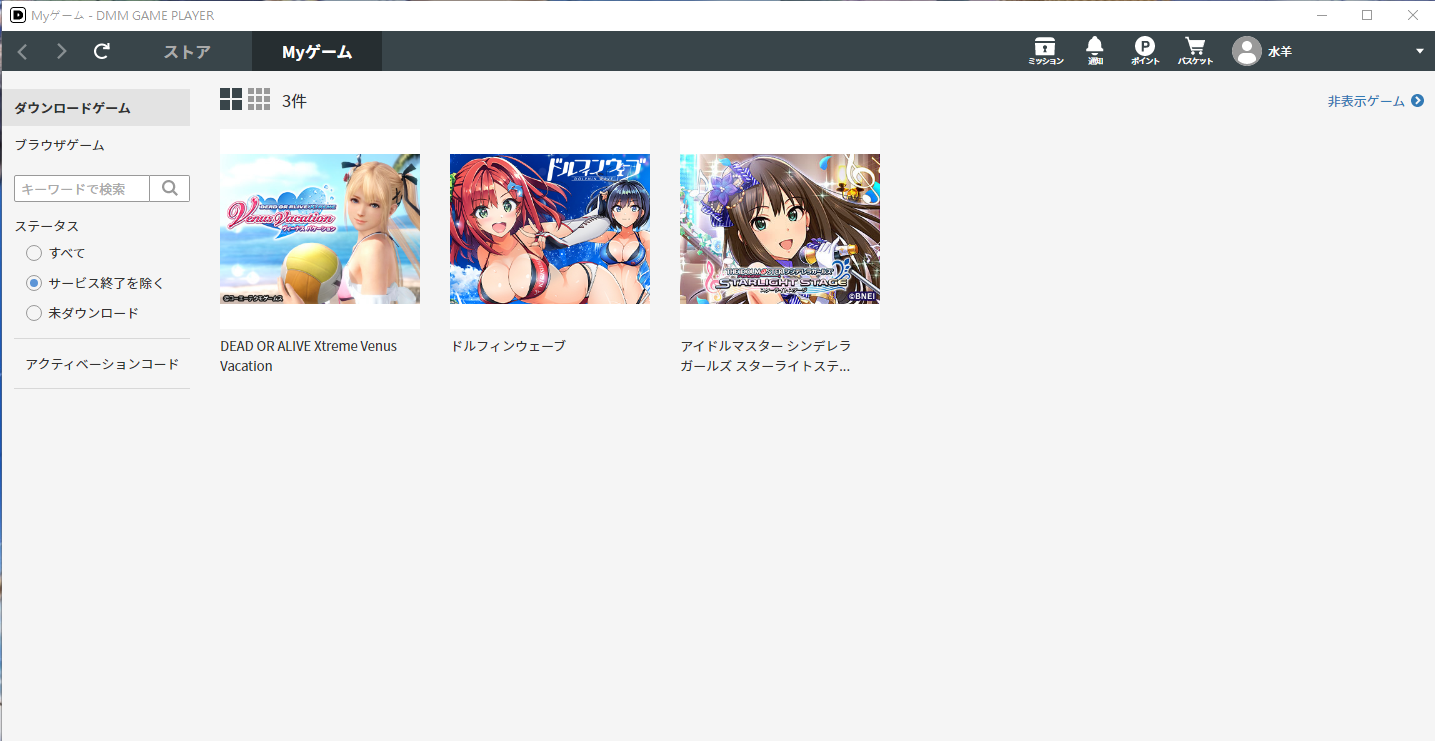
Task: Switch to the Myゲーム tab
Action: 317,51
